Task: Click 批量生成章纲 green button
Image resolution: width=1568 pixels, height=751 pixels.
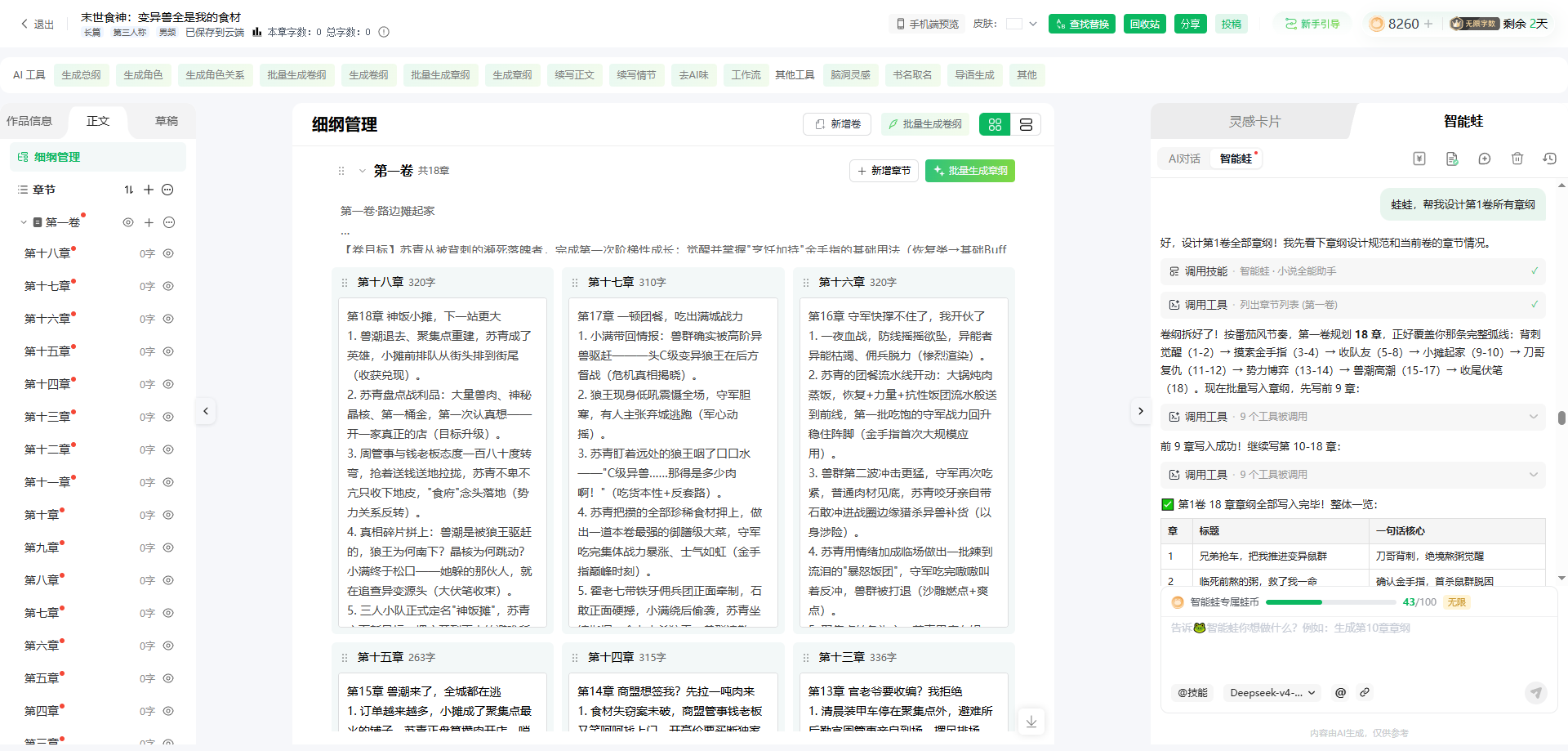Action: (x=970, y=171)
